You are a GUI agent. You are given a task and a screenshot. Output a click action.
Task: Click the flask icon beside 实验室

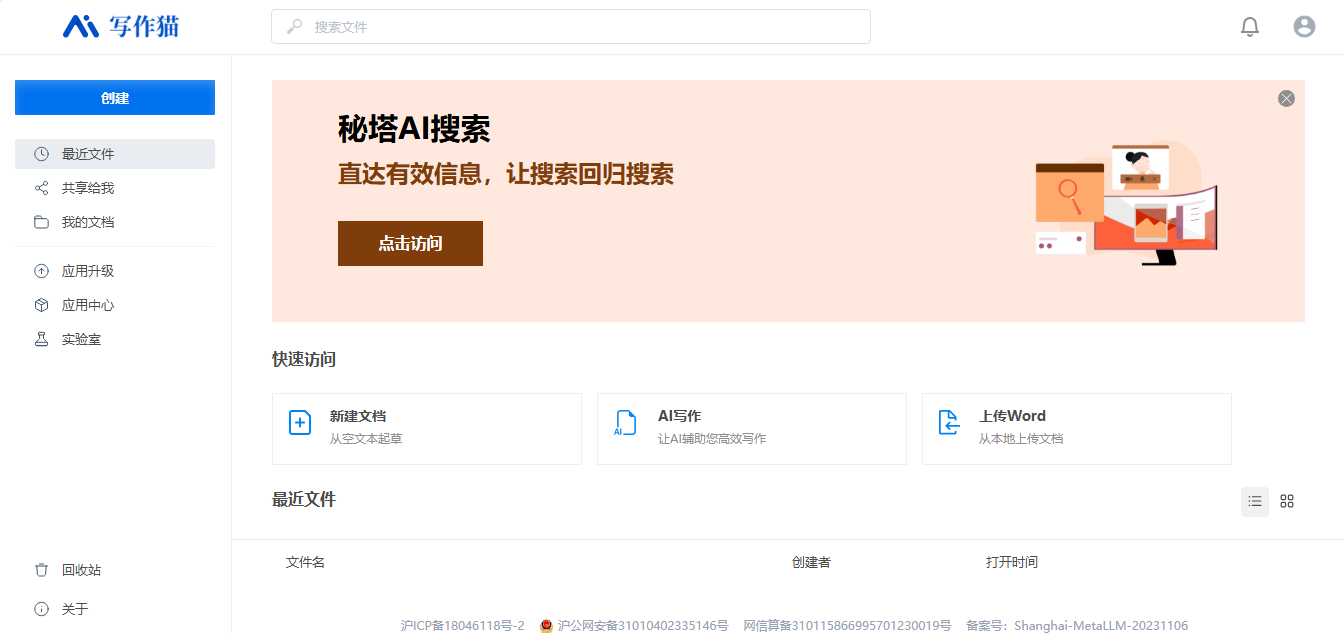pyautogui.click(x=41, y=339)
